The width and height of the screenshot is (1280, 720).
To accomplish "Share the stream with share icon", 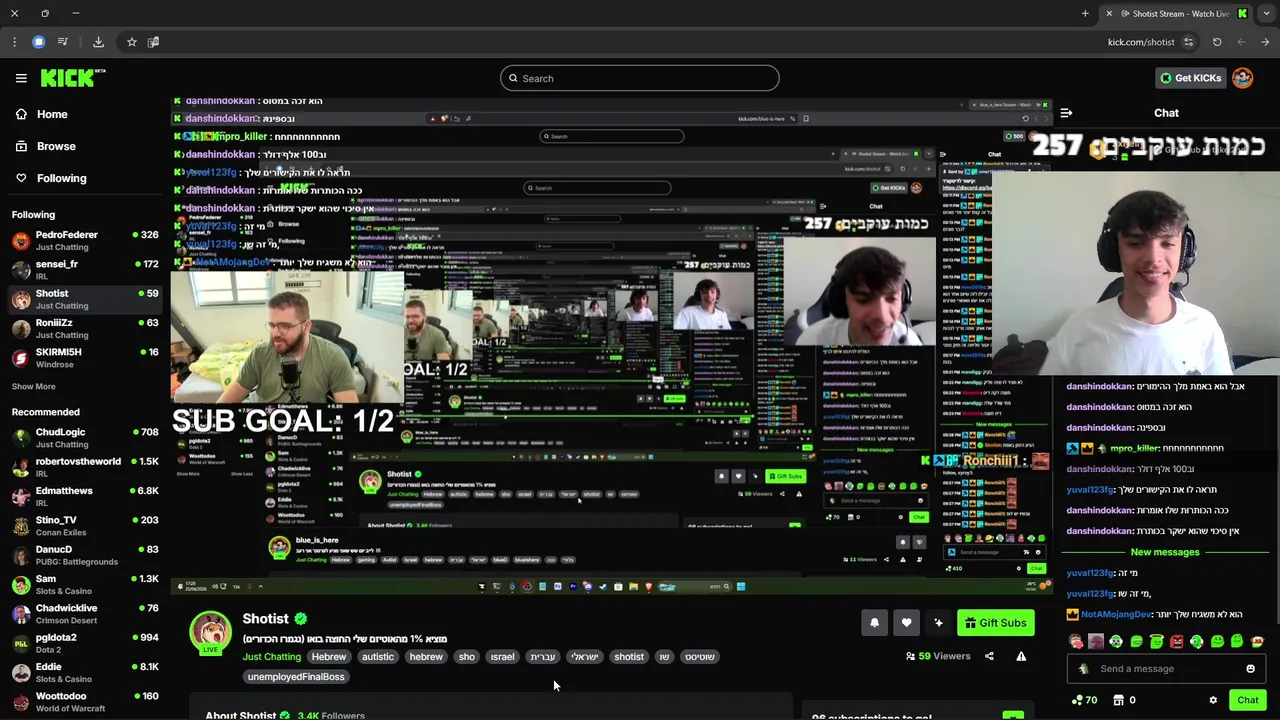I will (x=989, y=656).
